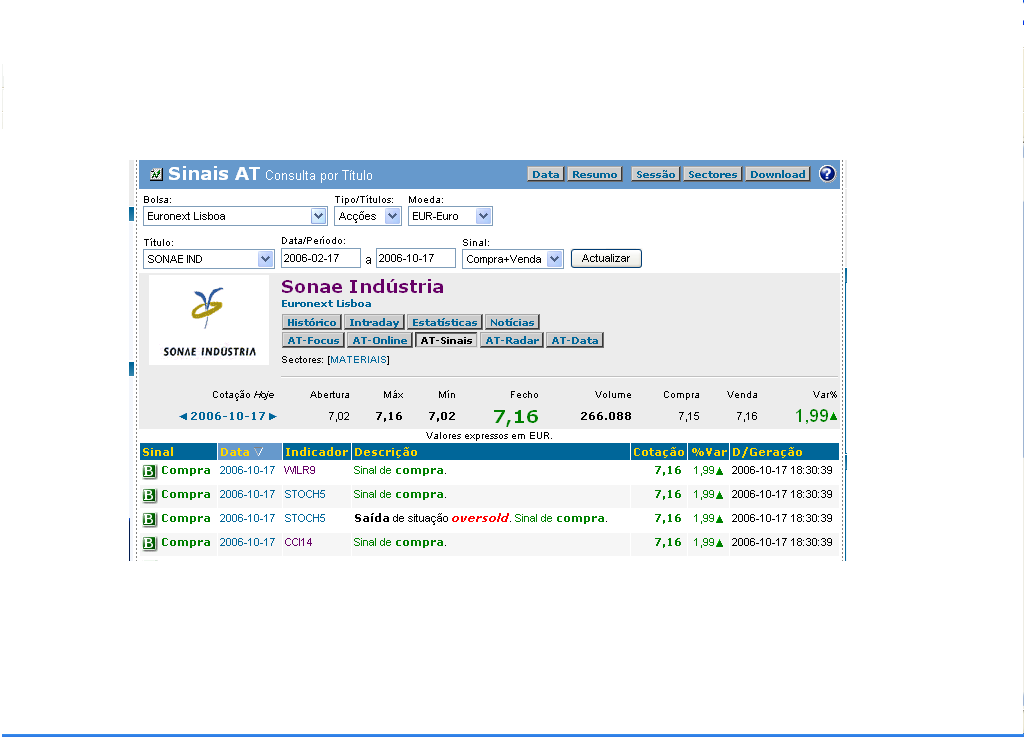Screen dimensions: 1024x738
Task: Open the Bolsa dropdown showing Euronext Lisboa
Action: point(234,216)
